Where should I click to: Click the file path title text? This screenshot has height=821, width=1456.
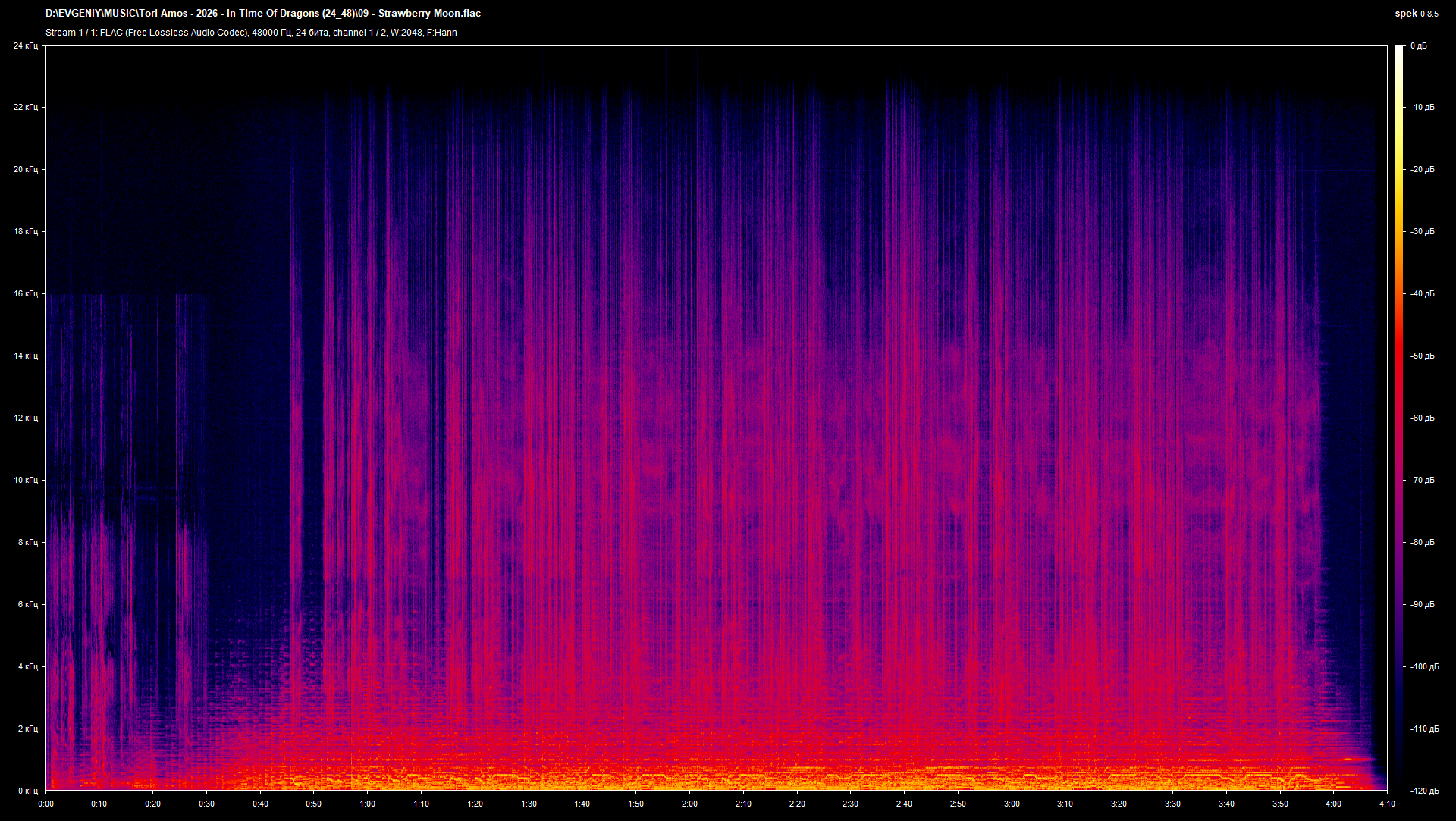click(263, 13)
